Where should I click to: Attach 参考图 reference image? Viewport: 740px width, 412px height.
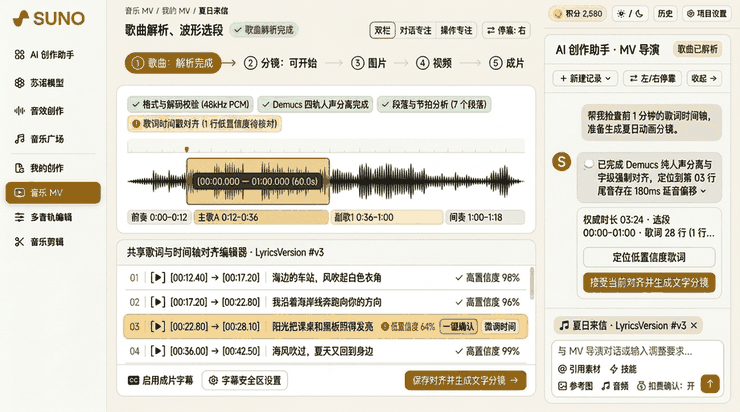pos(575,386)
